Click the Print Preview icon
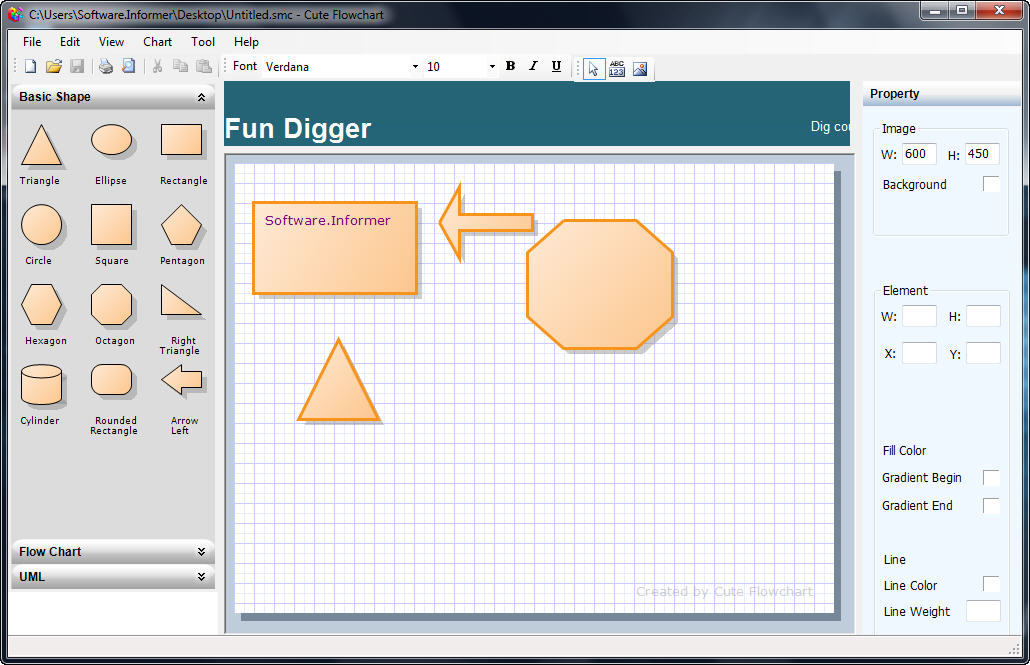Viewport: 1030px width, 665px height. pyautogui.click(x=129, y=66)
